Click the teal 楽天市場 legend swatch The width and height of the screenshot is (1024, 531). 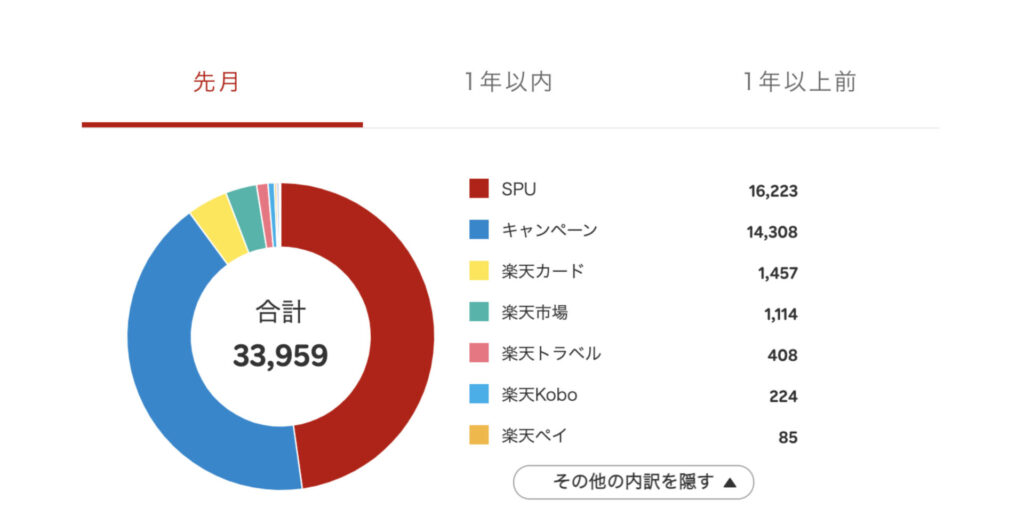[479, 312]
